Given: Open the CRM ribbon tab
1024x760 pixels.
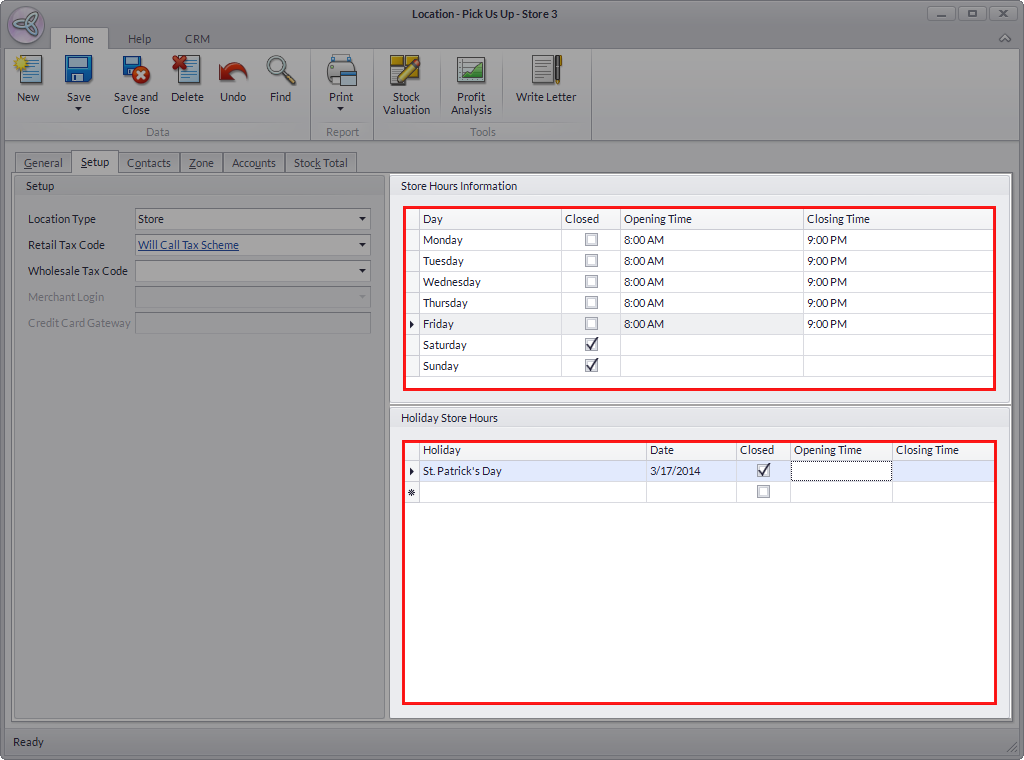Looking at the screenshot, I should point(197,39).
